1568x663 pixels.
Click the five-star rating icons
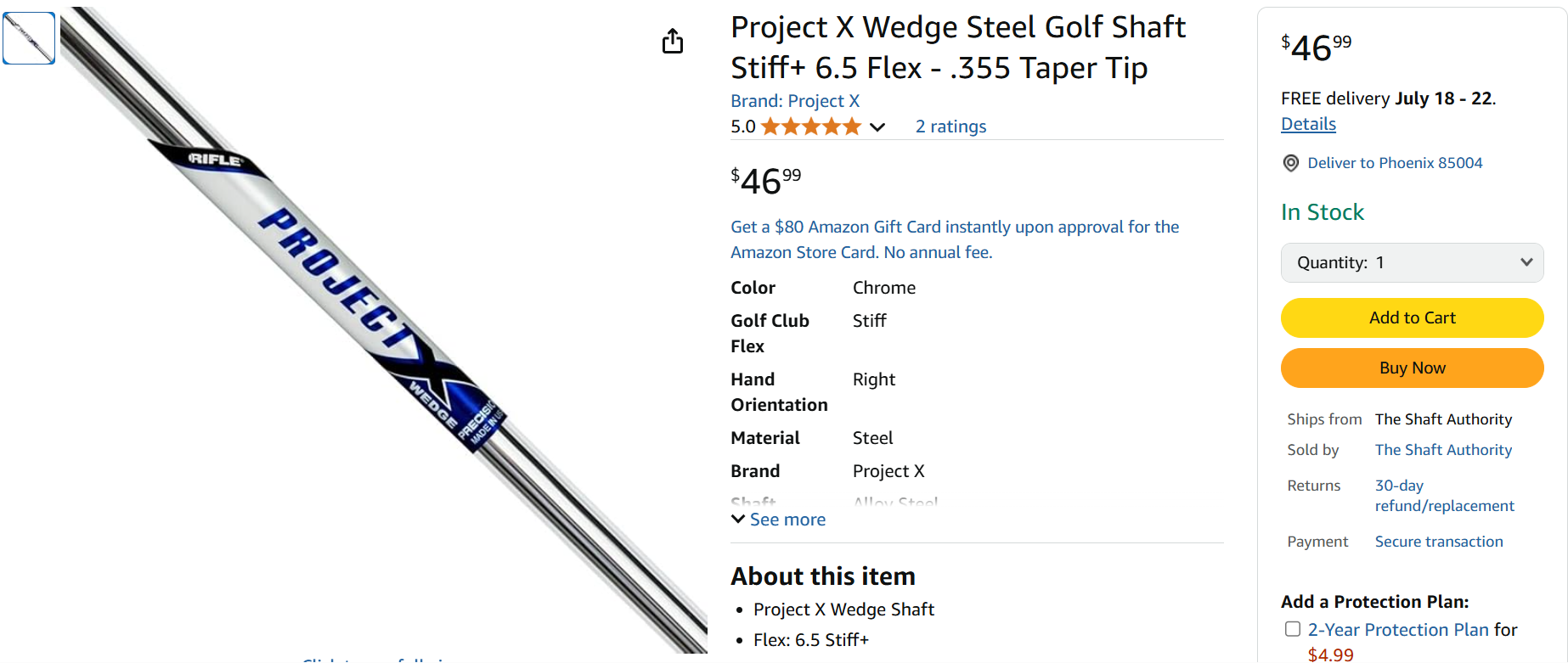[x=810, y=126]
